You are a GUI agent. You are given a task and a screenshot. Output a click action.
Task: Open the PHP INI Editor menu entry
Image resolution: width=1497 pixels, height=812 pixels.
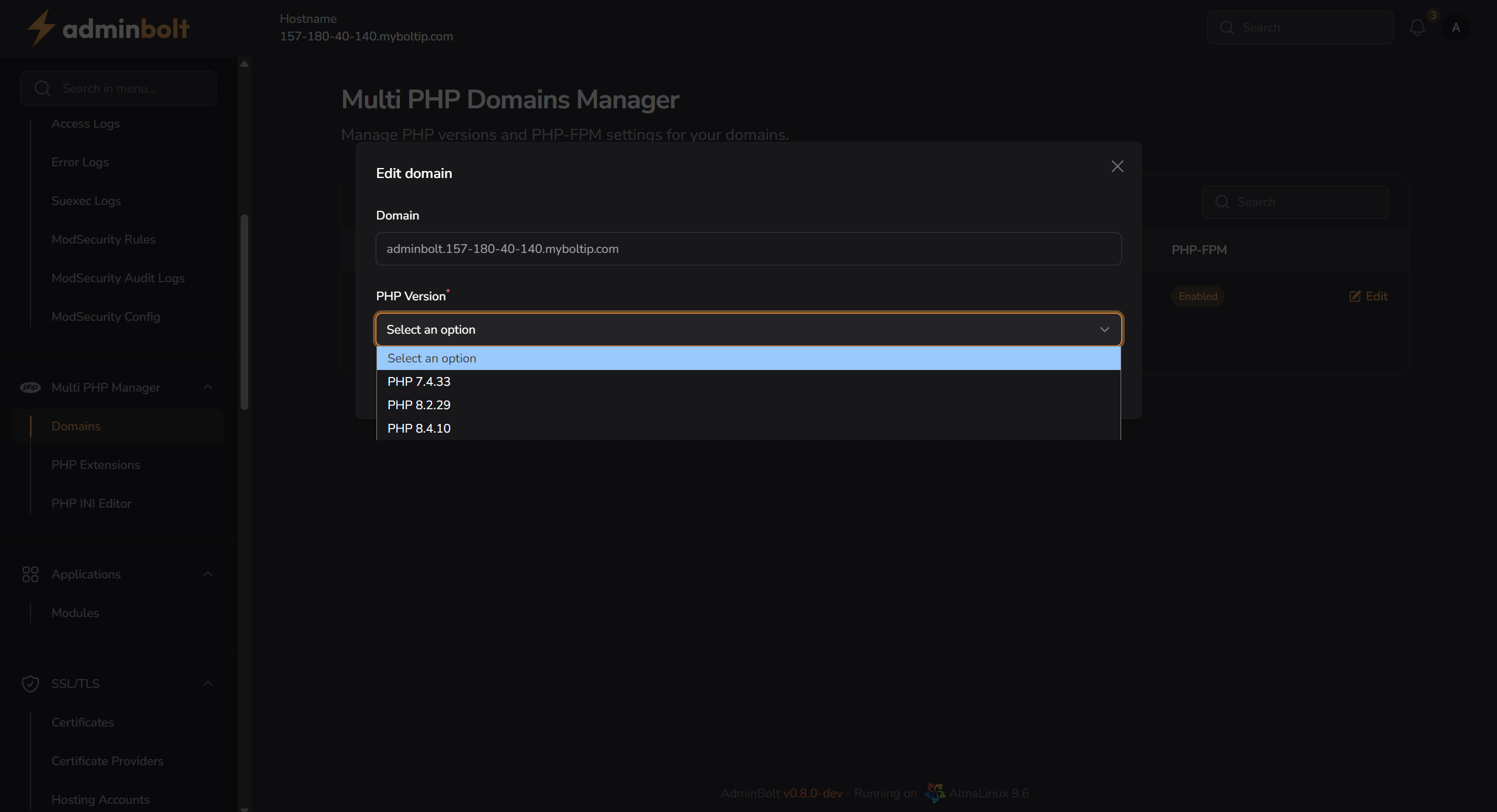pyautogui.click(x=91, y=503)
